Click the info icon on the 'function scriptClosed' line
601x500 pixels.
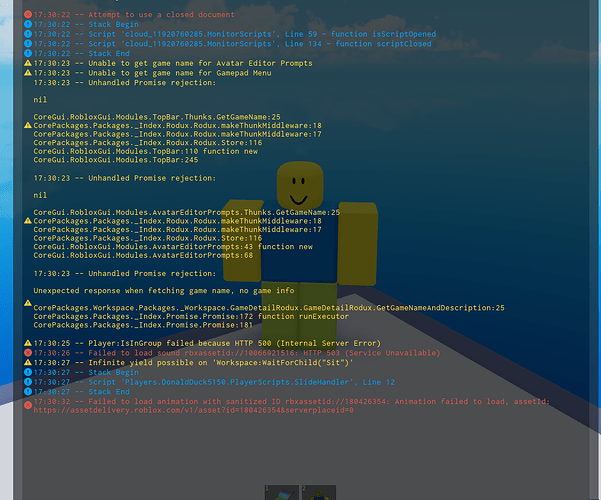pos(28,43)
